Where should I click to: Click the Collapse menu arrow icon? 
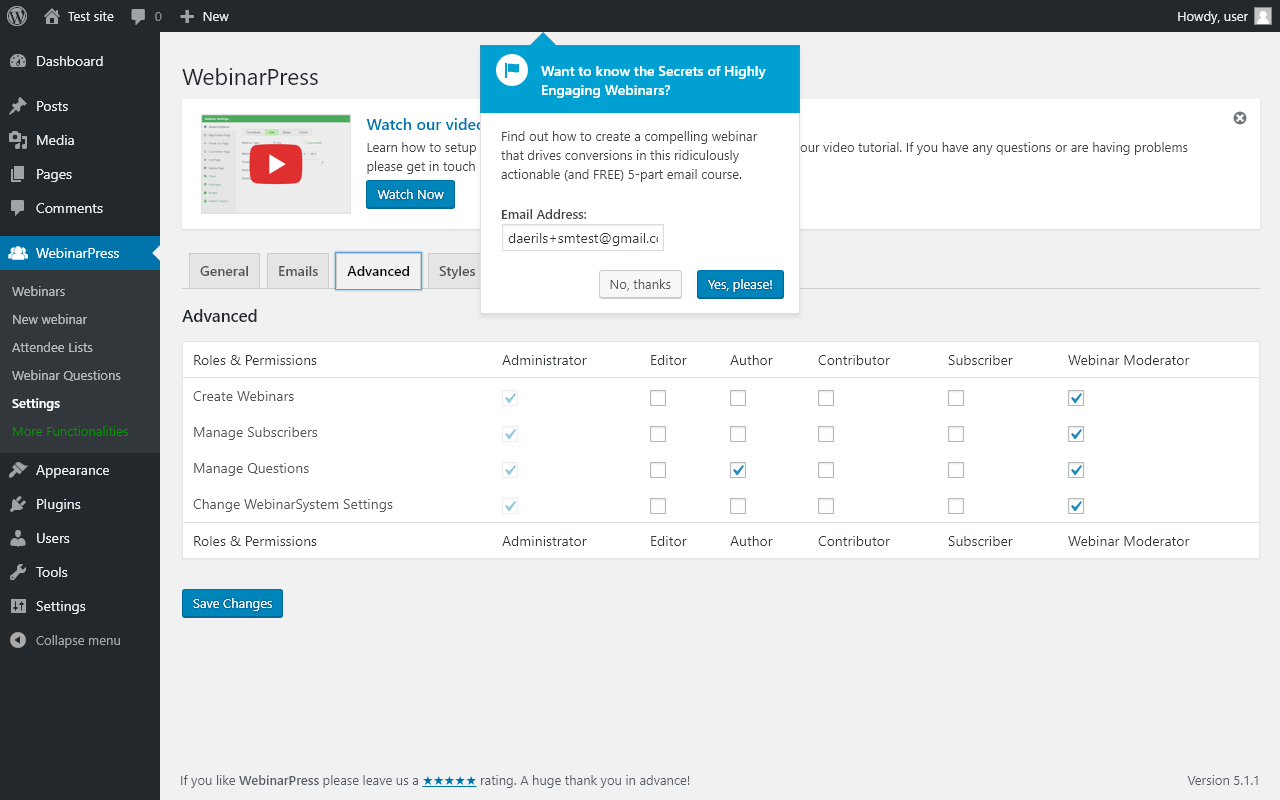[18, 640]
